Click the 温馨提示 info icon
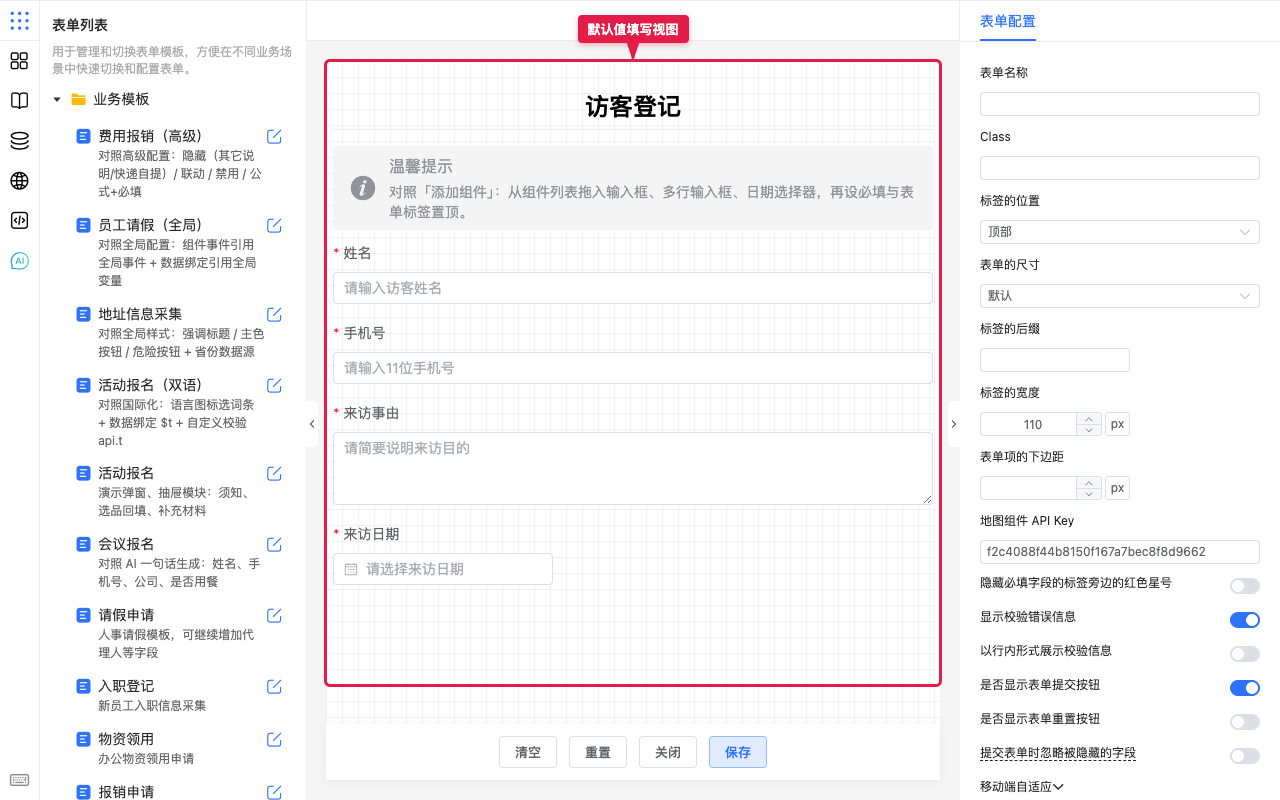 point(363,188)
